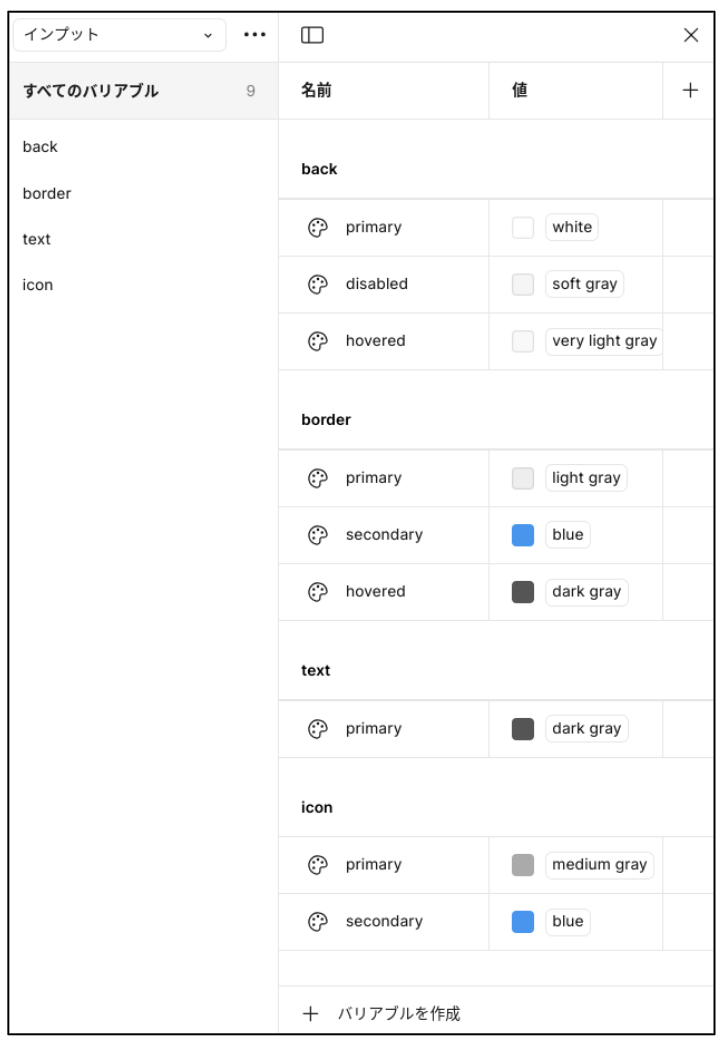Click the palette icon beside border secondary

317,535
